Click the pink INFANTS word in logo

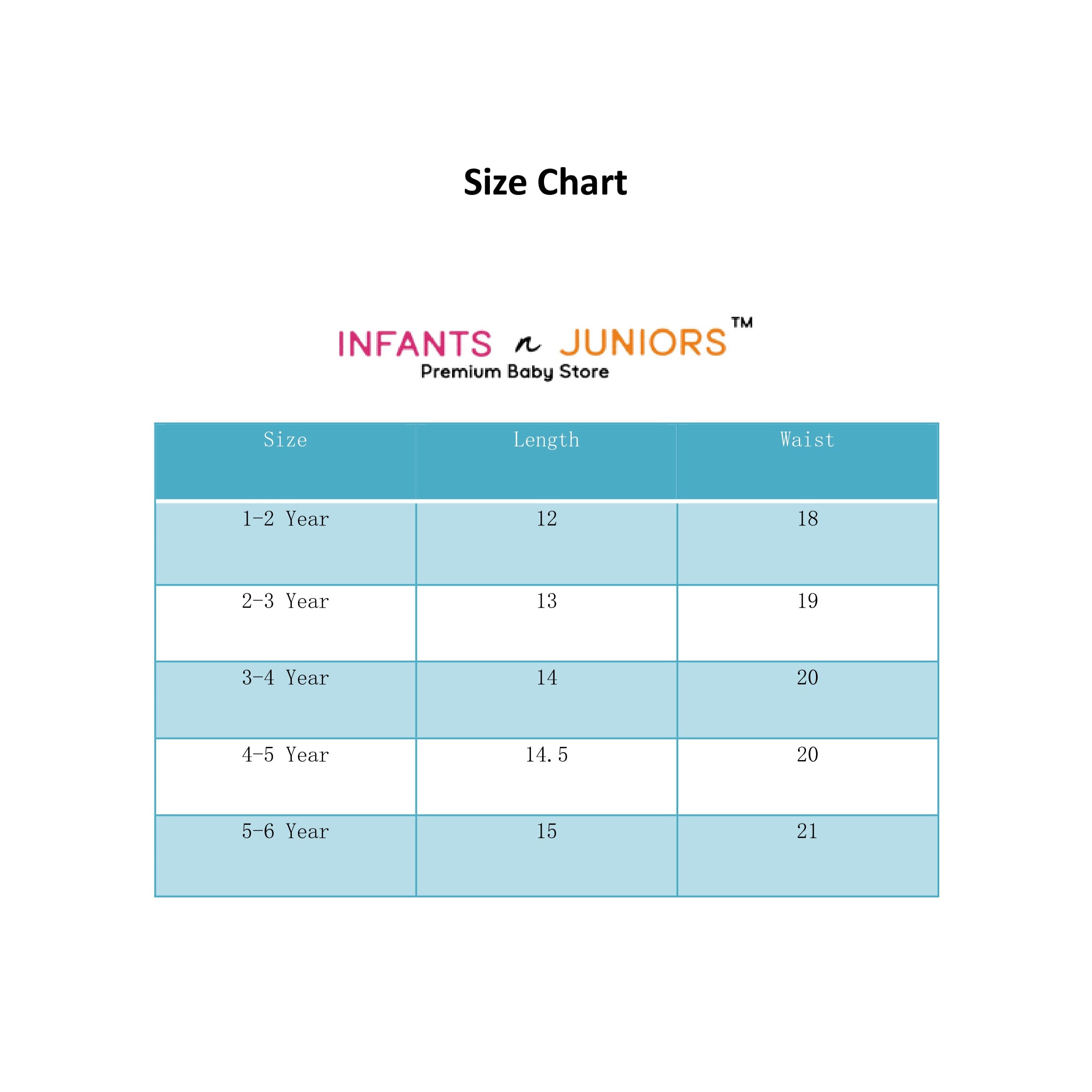pyautogui.click(x=415, y=344)
